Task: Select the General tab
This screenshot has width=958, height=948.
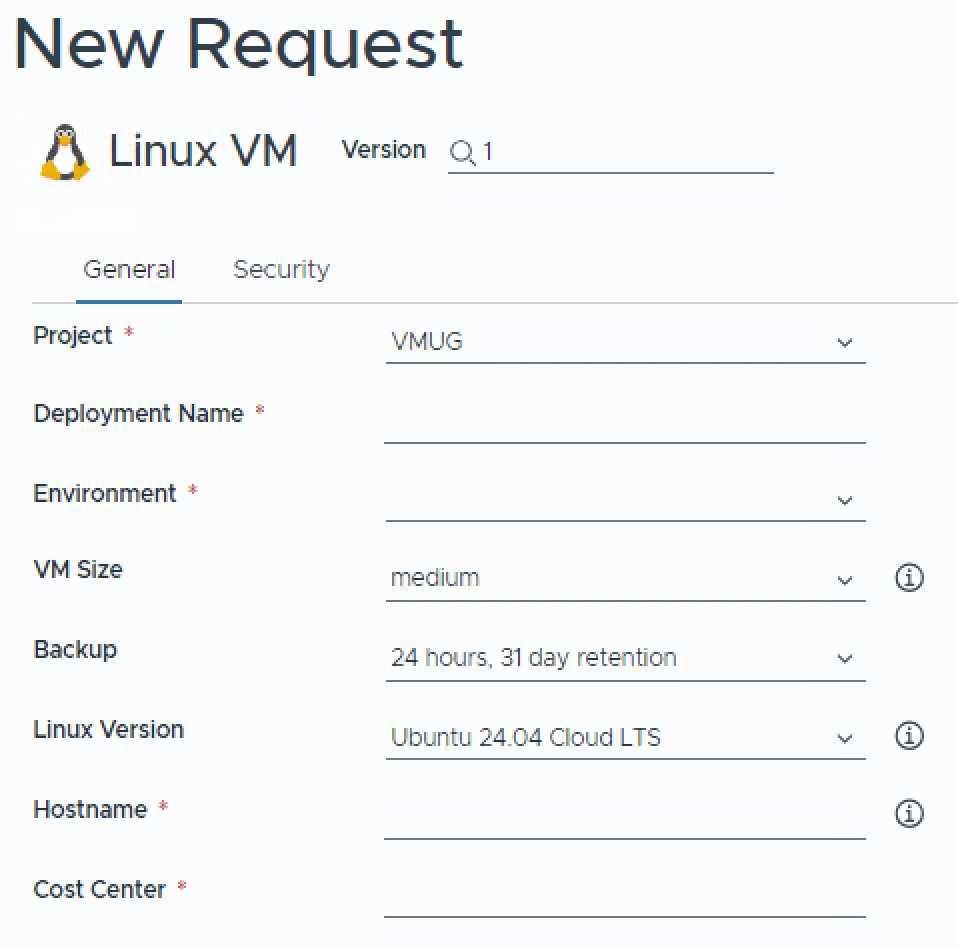Action: coord(129,270)
